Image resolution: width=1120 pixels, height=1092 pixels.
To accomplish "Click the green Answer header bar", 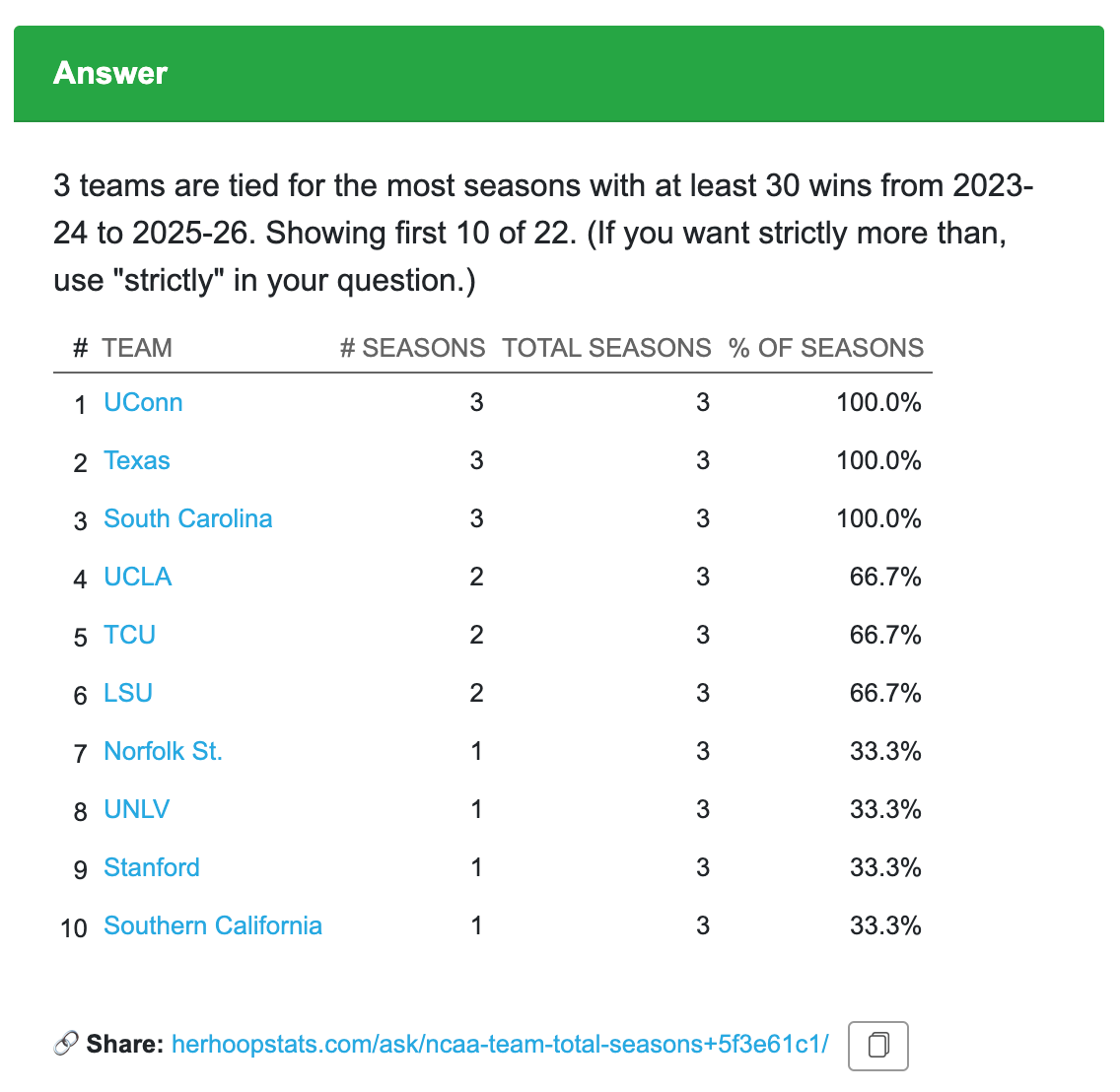I will [x=559, y=74].
